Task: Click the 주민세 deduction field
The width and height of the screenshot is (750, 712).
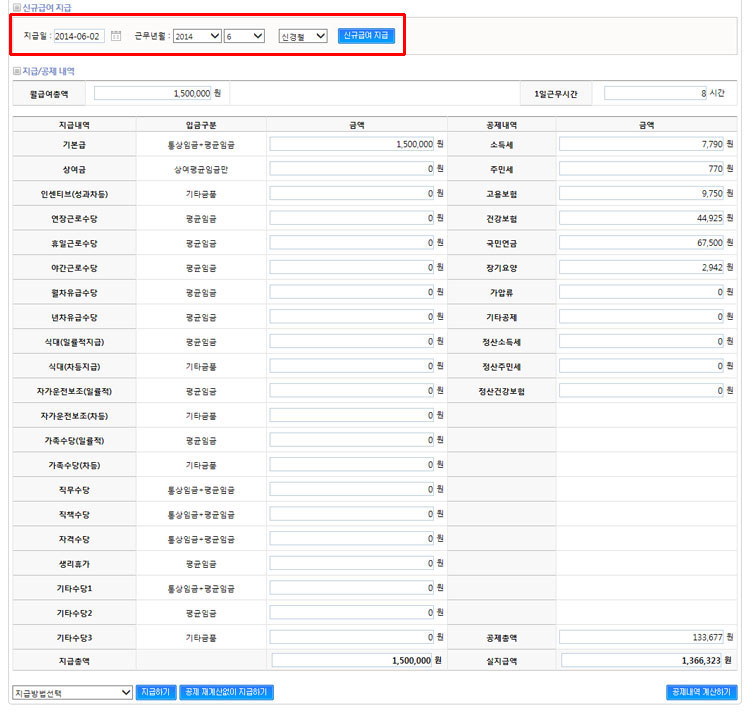Action: 641,168
